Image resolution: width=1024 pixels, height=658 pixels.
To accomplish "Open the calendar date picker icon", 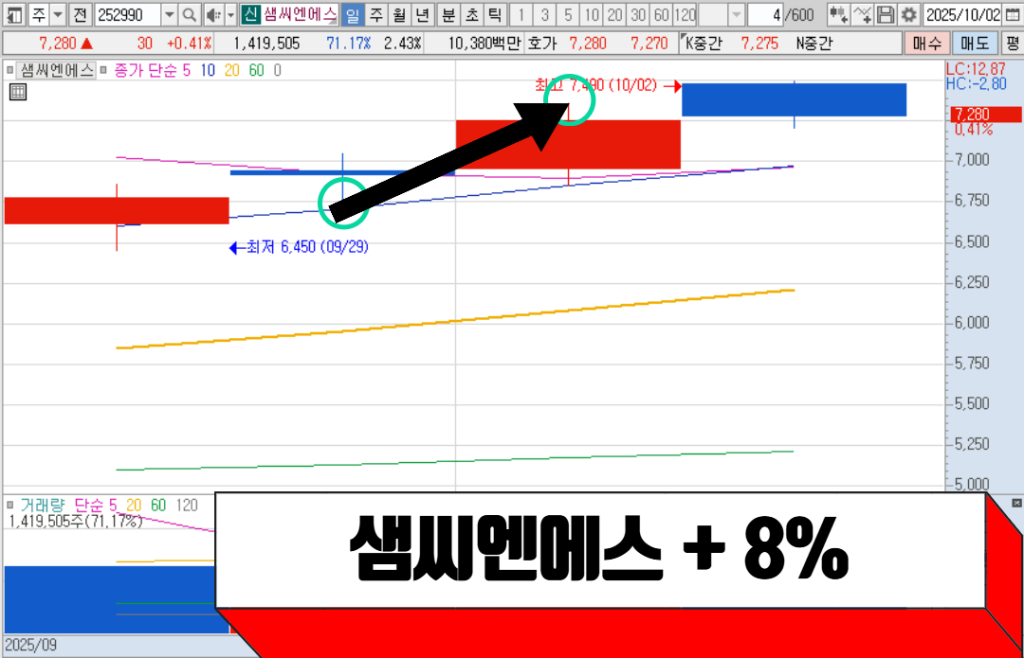I will (x=1011, y=15).
